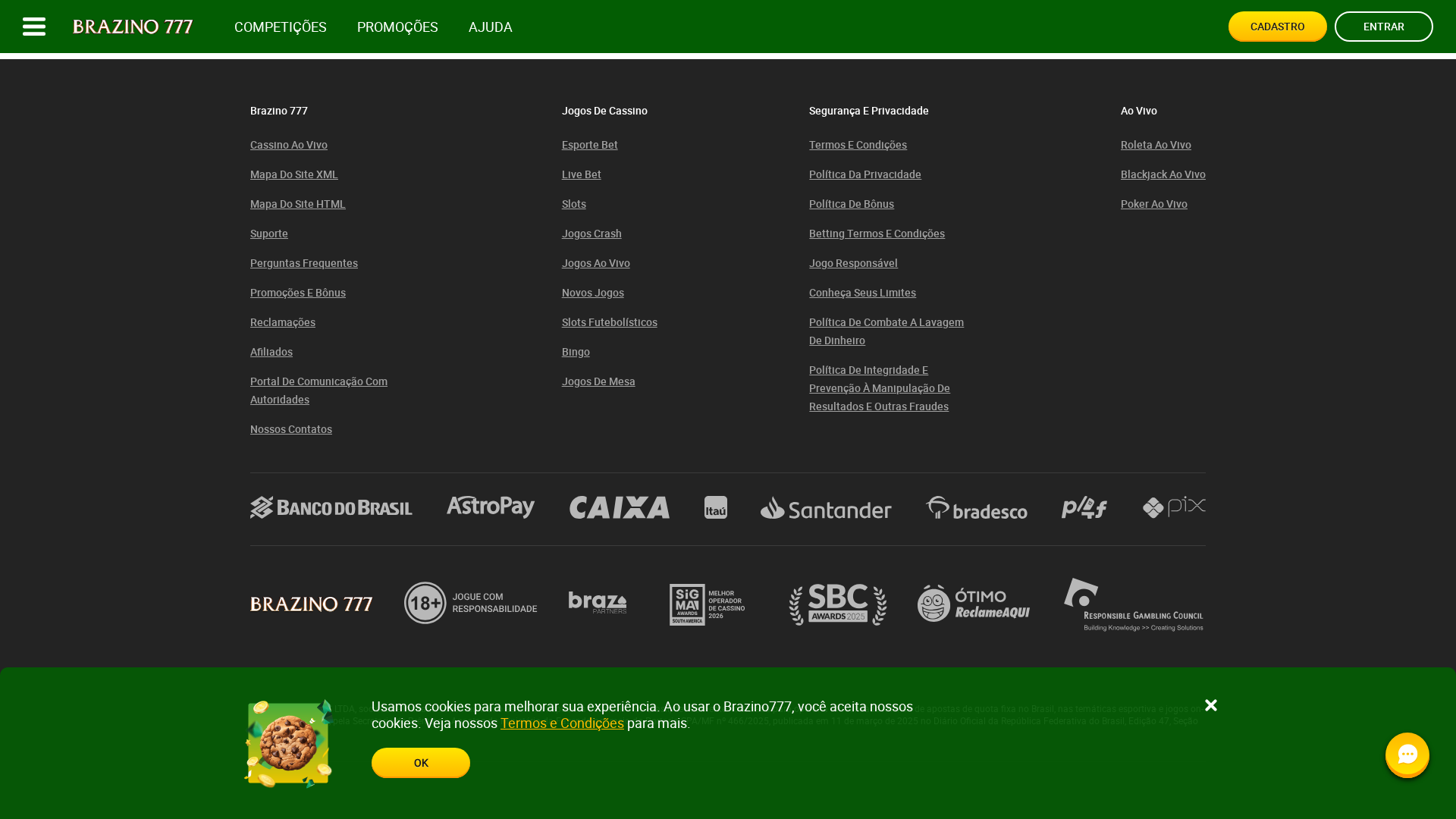This screenshot has height=819, width=1456.
Task: Open the Ajuda menu
Action: (x=491, y=27)
